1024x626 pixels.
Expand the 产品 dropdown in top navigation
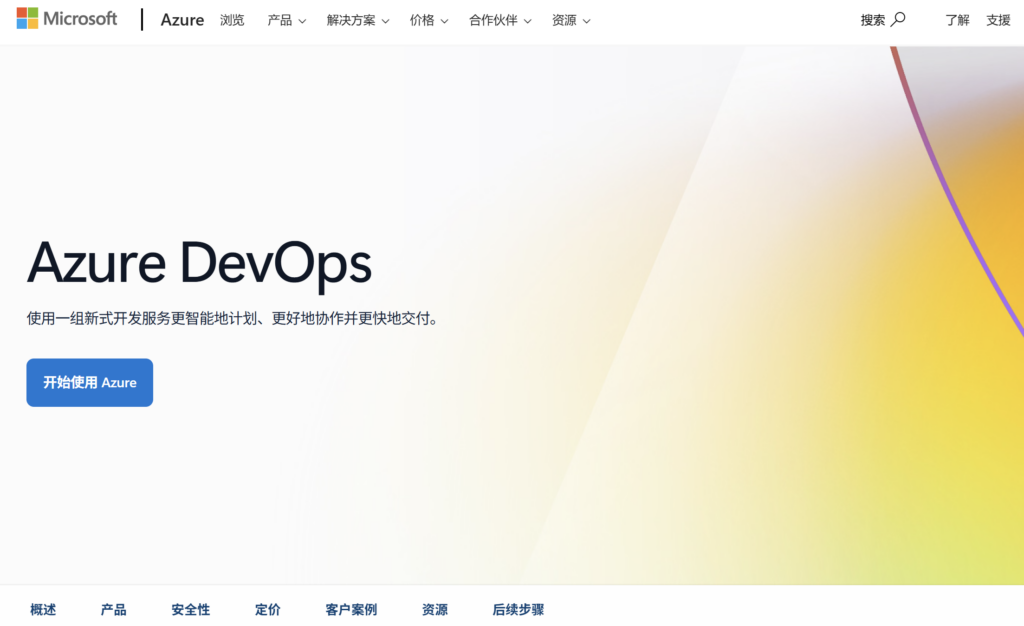pyautogui.click(x=286, y=20)
